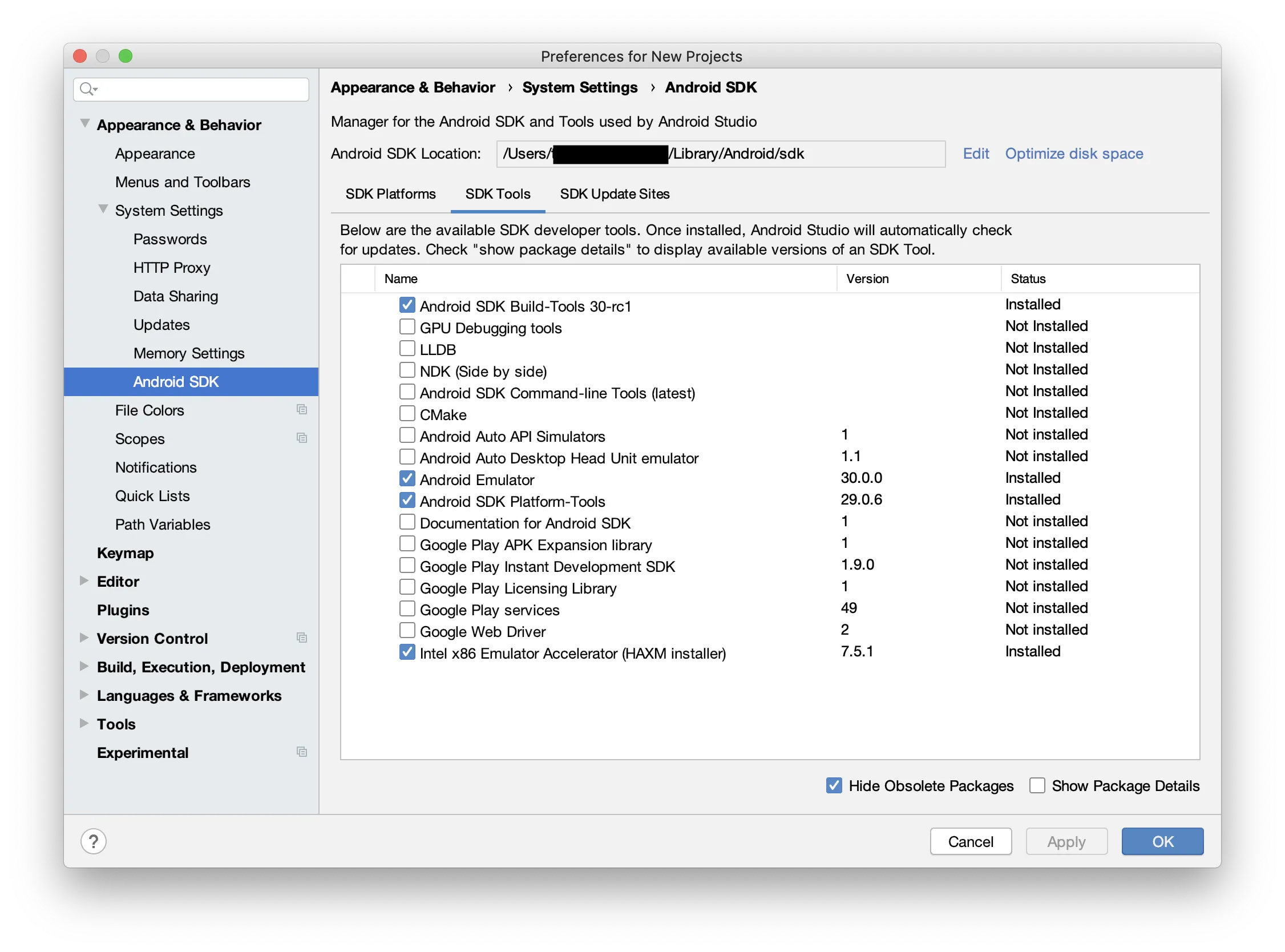
Task: Click project-level icon beside Version Control
Action: click(301, 638)
